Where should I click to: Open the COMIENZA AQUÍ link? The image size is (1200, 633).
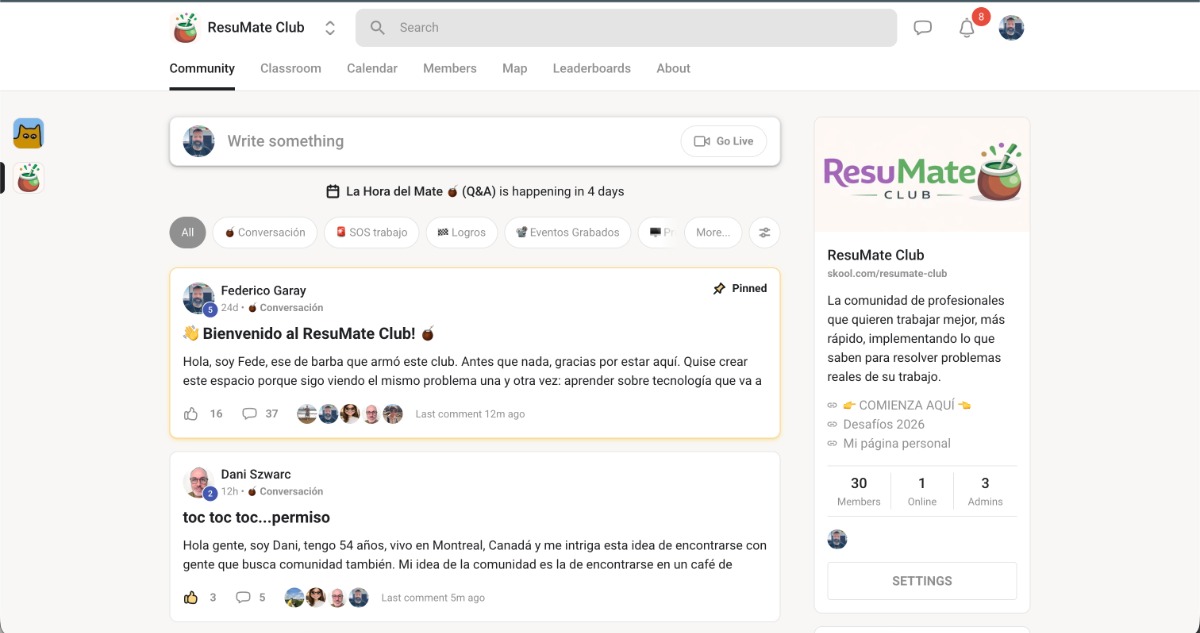coord(907,405)
